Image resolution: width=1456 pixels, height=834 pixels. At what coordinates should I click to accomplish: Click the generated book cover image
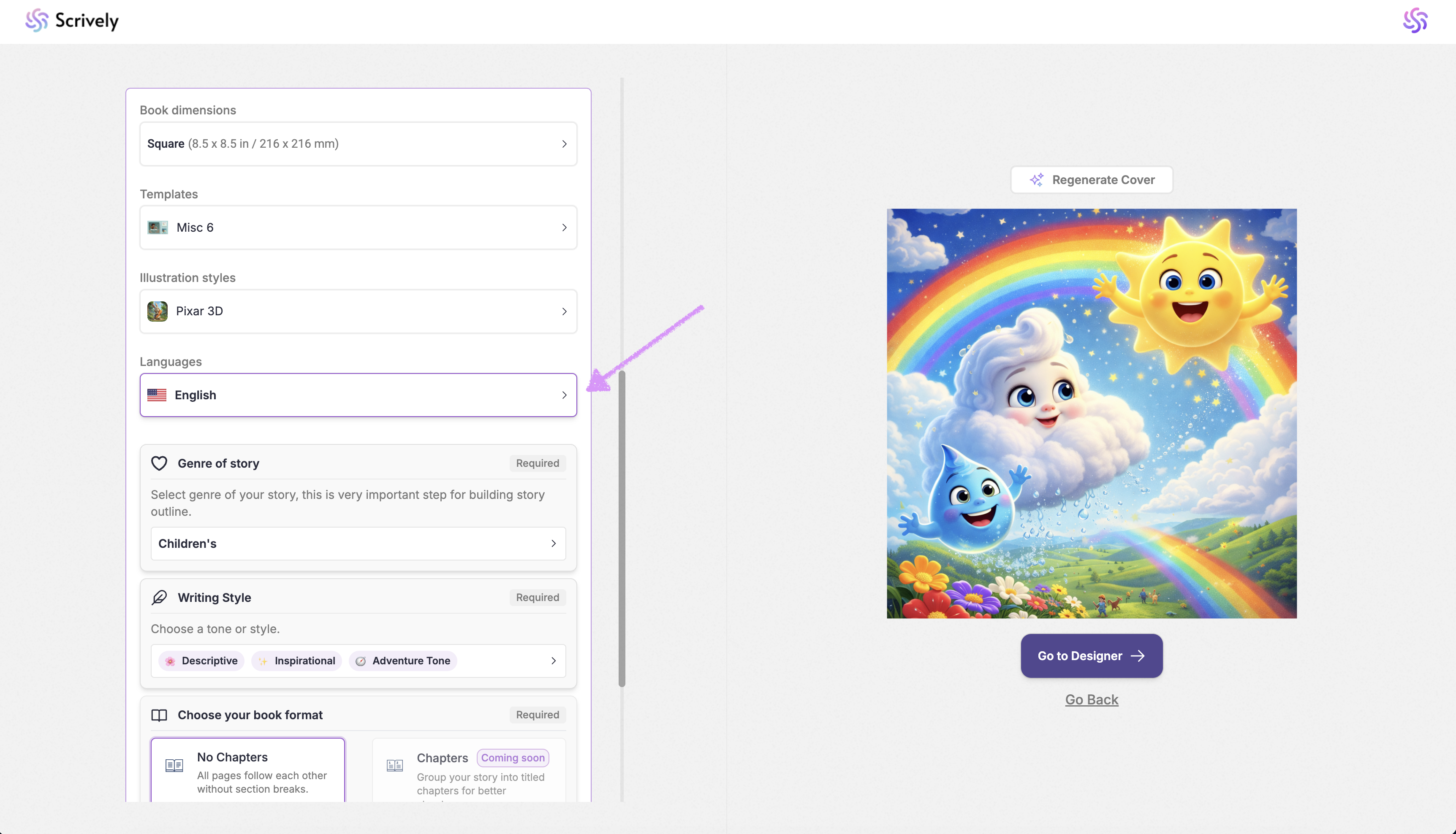coord(1091,413)
